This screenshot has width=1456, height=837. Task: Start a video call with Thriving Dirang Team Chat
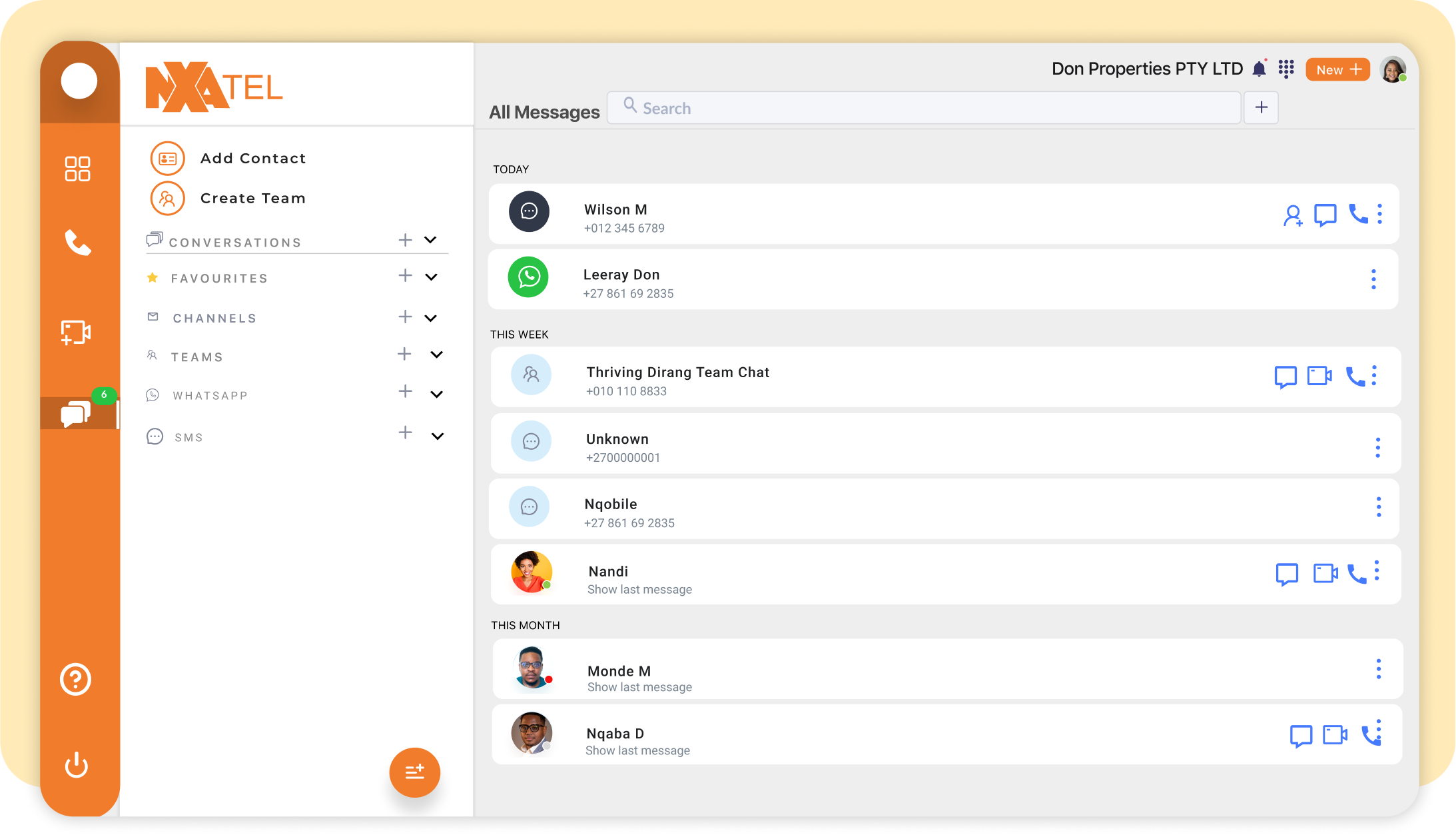(x=1318, y=376)
